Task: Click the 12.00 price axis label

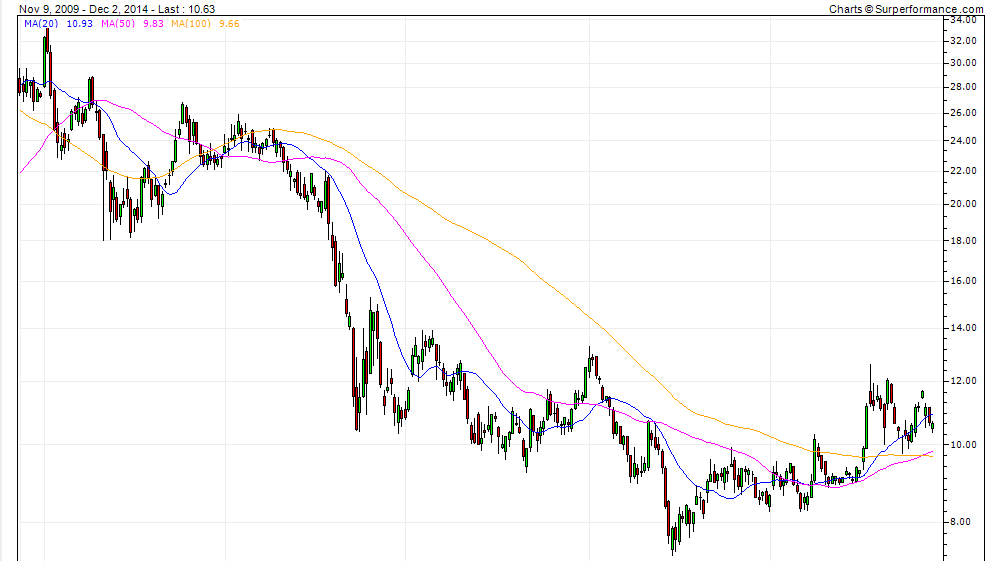Action: click(963, 382)
